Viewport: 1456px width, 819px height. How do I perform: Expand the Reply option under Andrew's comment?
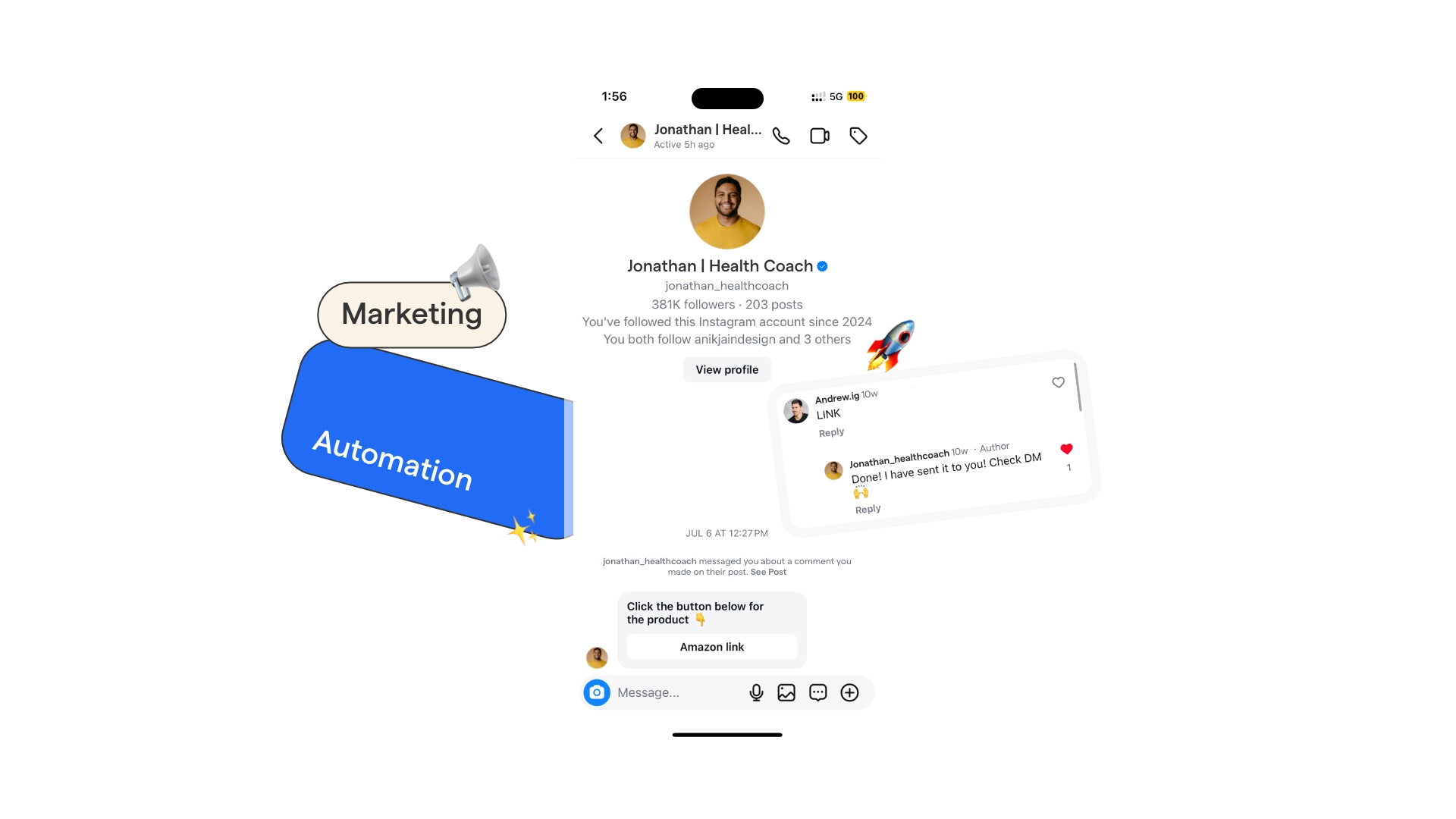(x=831, y=431)
